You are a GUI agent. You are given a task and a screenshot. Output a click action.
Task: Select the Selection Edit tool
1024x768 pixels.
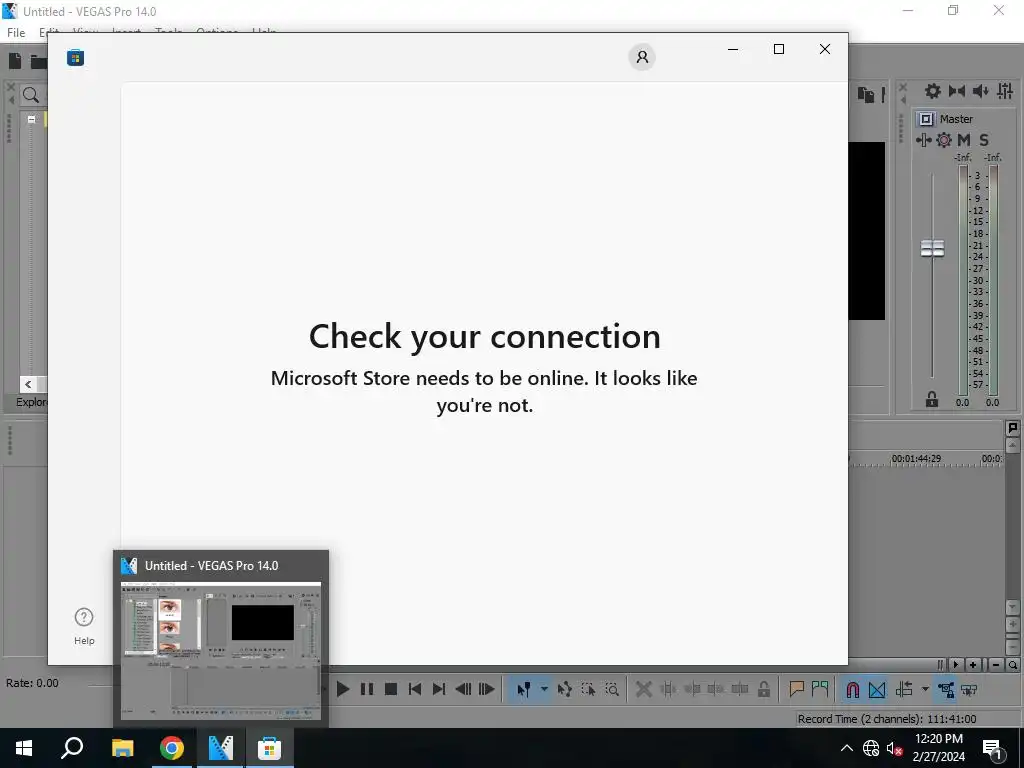(x=588, y=690)
